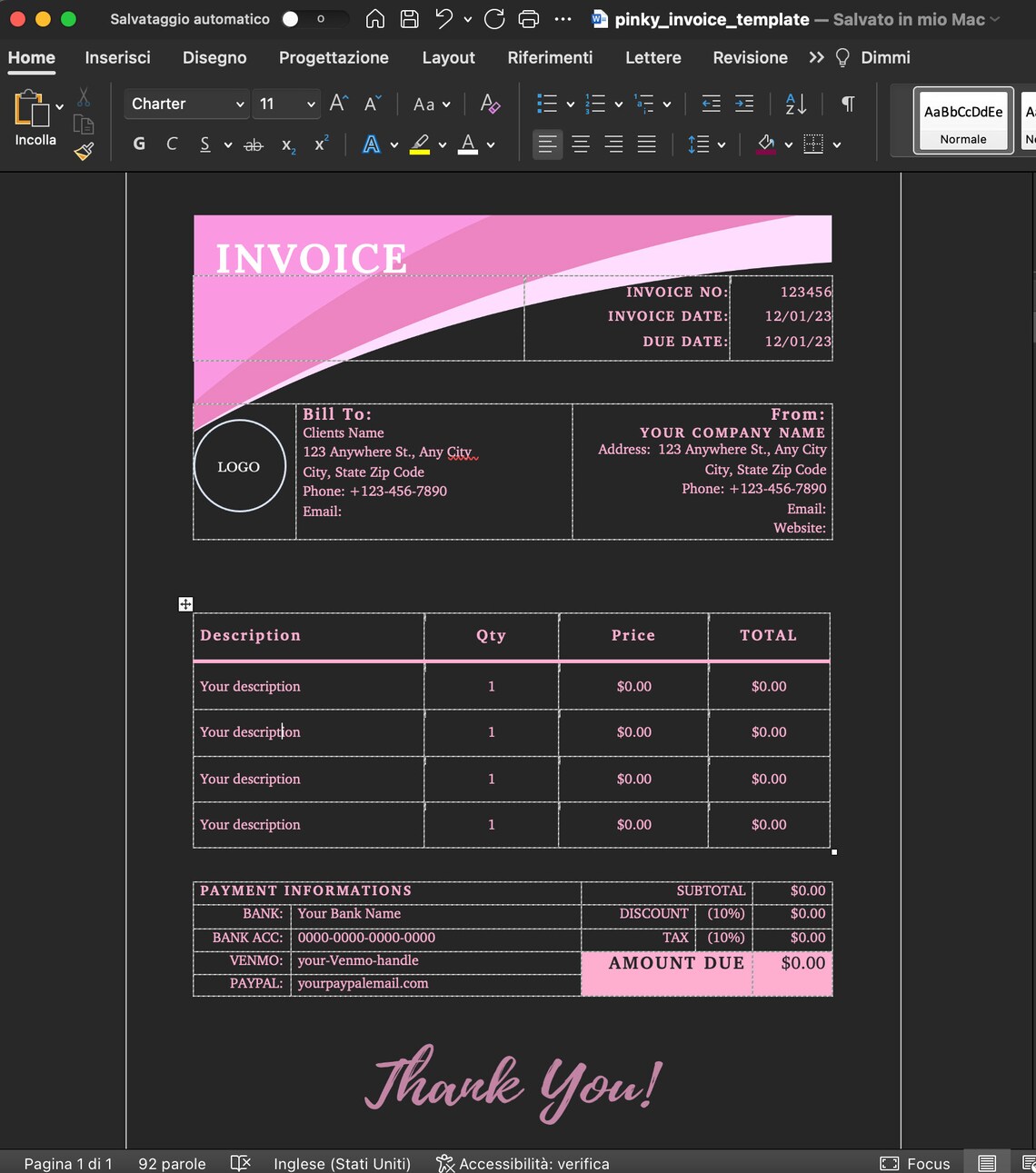Apply the Normale style from the gallery

click(x=962, y=119)
